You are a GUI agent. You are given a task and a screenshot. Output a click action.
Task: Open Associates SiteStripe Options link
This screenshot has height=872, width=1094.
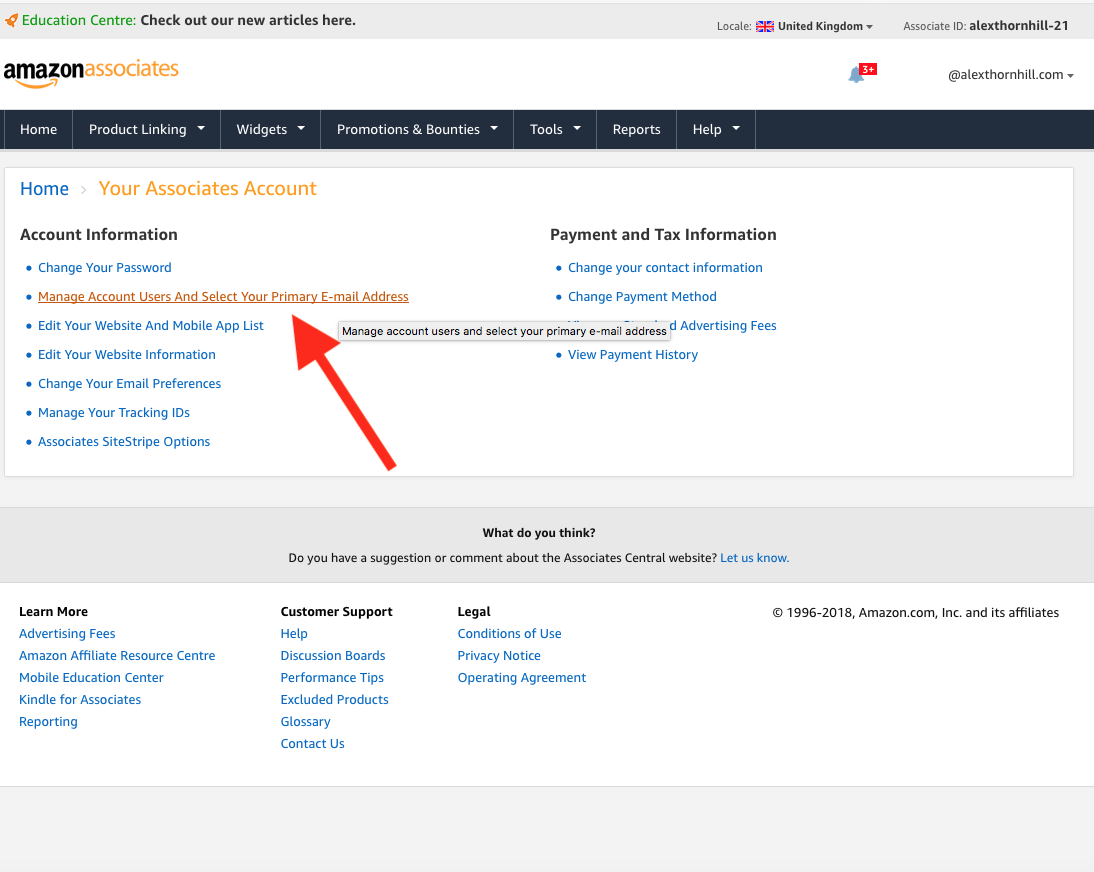click(124, 442)
